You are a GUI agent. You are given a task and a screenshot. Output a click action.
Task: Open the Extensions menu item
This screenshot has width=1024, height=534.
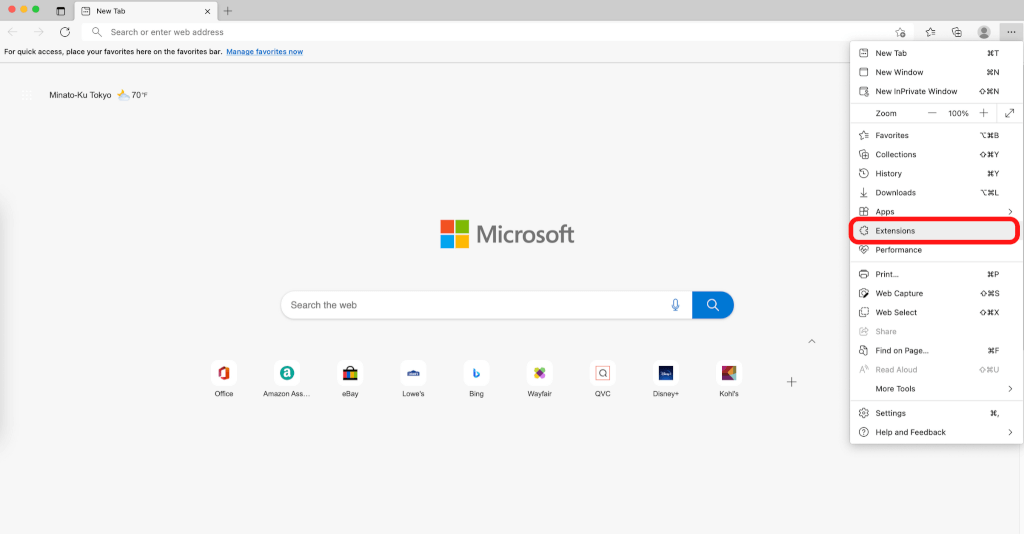(936, 230)
